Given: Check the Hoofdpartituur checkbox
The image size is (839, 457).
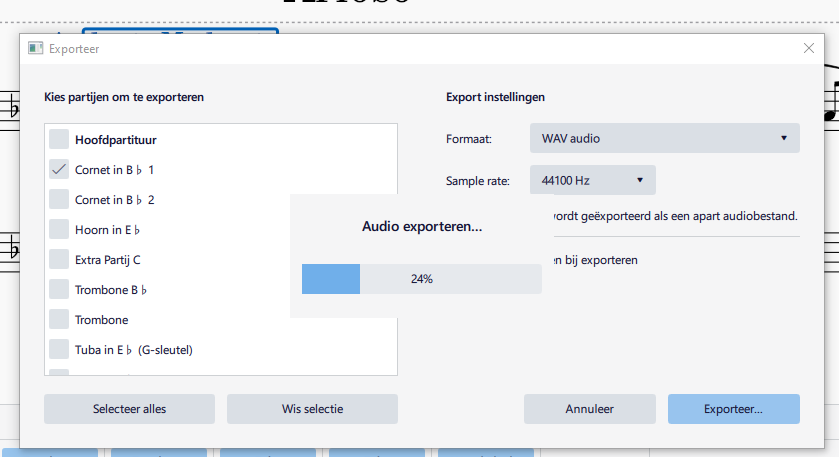Looking at the screenshot, I should click(x=59, y=139).
